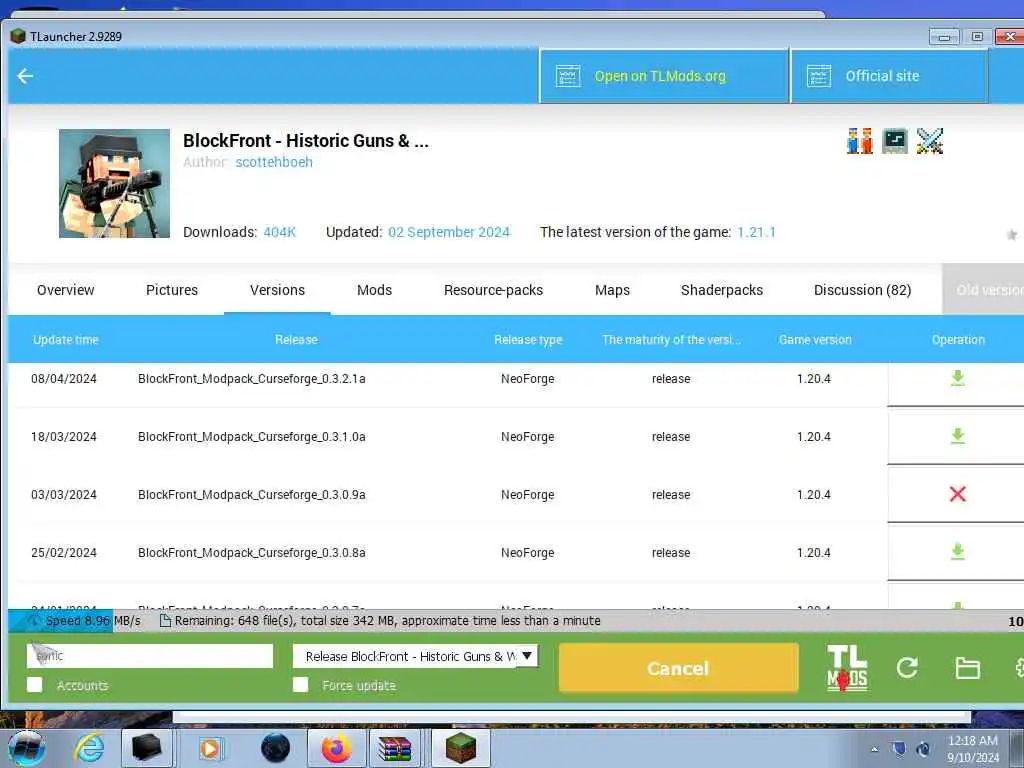Click the dark globe taskbar icon
Image resolution: width=1024 pixels, height=768 pixels.
coord(275,748)
